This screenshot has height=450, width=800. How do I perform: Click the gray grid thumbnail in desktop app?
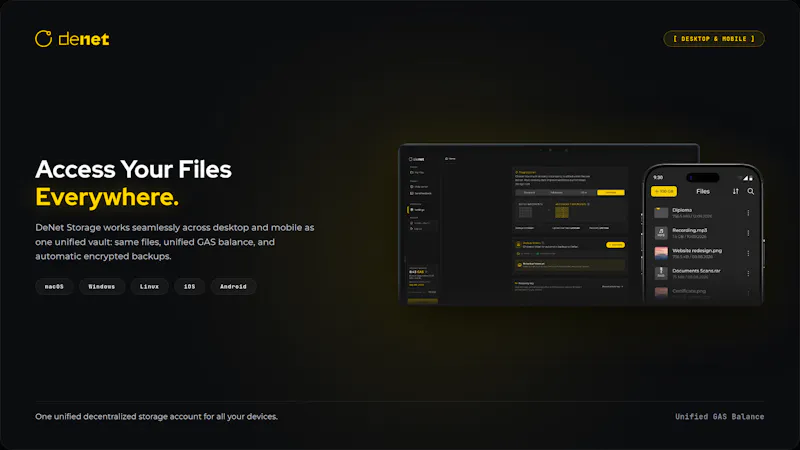click(x=526, y=212)
